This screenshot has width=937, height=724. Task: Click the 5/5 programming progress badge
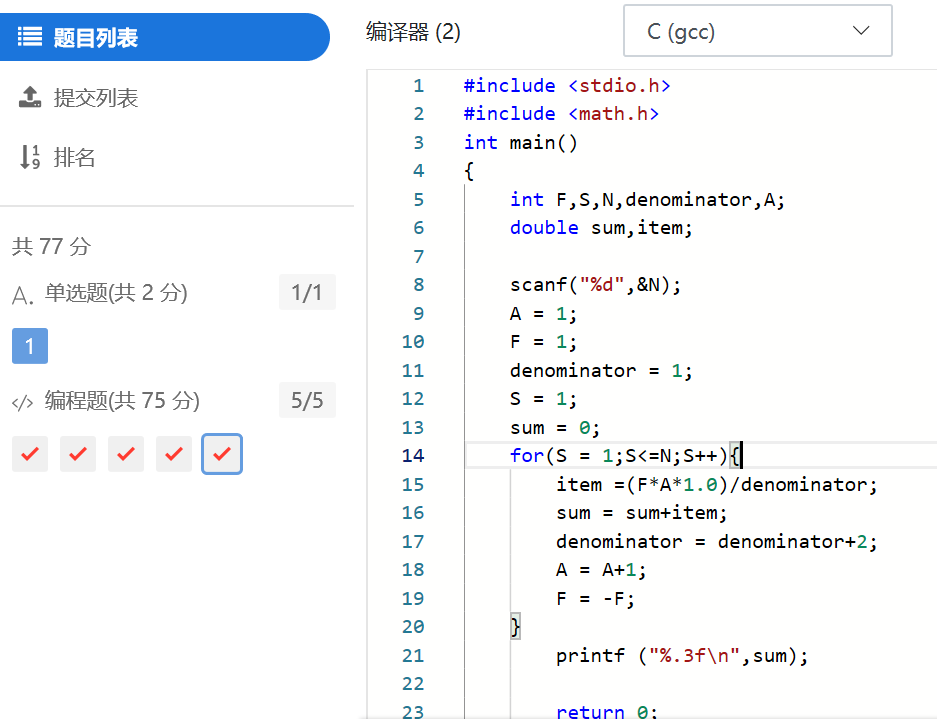tap(307, 401)
